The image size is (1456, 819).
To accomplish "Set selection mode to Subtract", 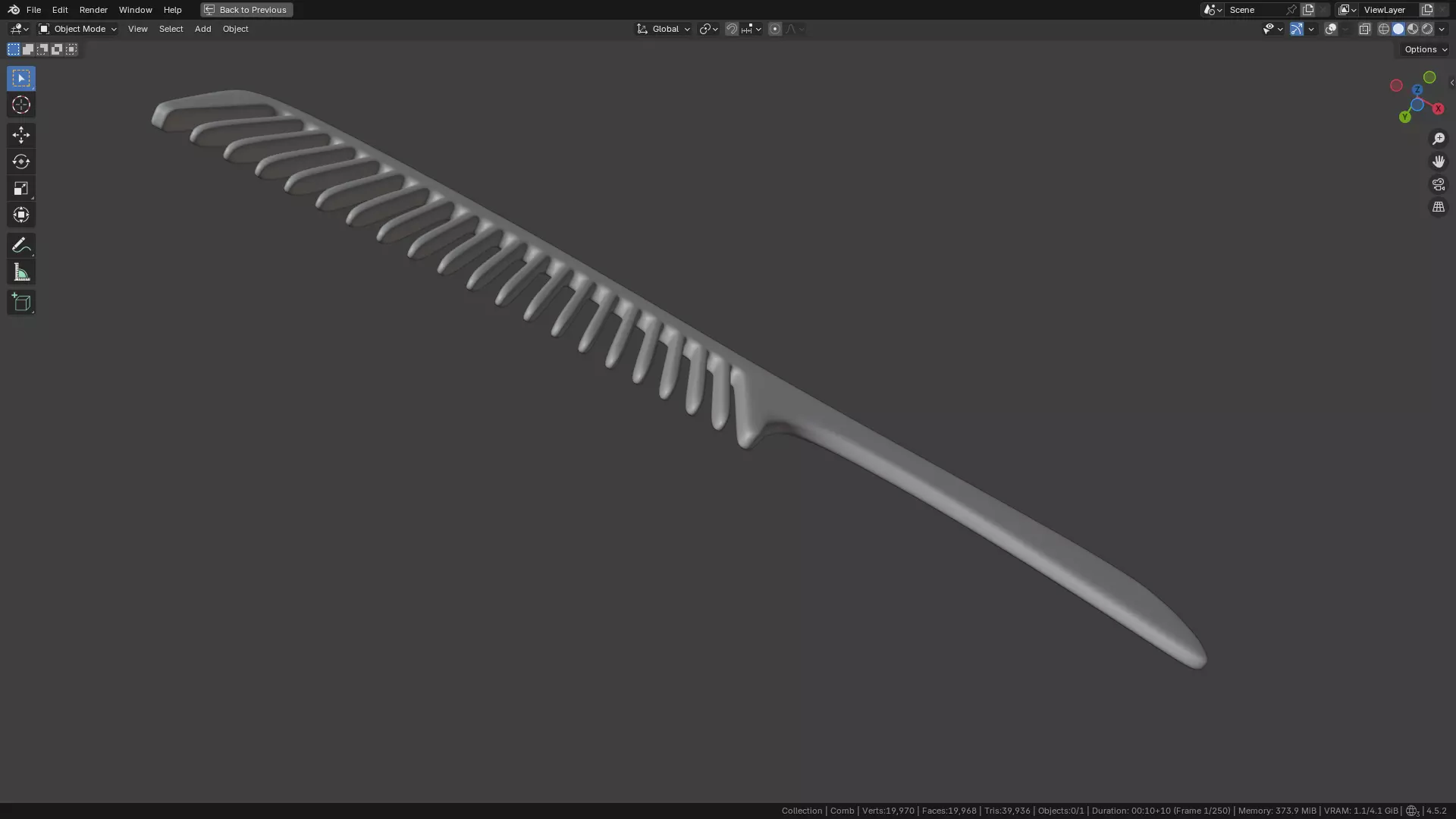I will pyautogui.click(x=42, y=49).
